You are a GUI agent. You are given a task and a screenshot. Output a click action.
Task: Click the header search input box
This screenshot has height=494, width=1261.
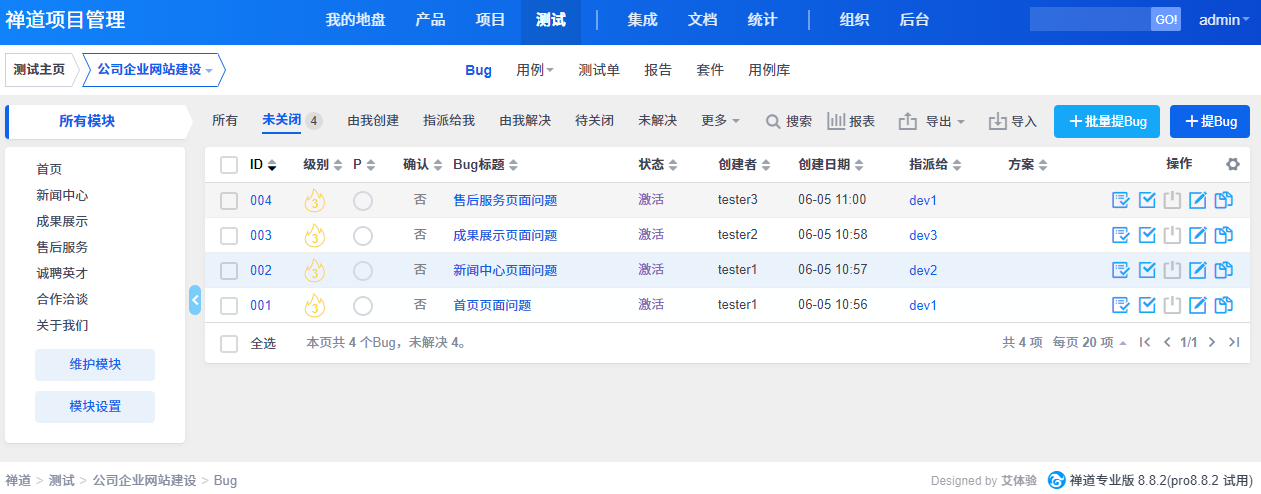(x=1090, y=20)
